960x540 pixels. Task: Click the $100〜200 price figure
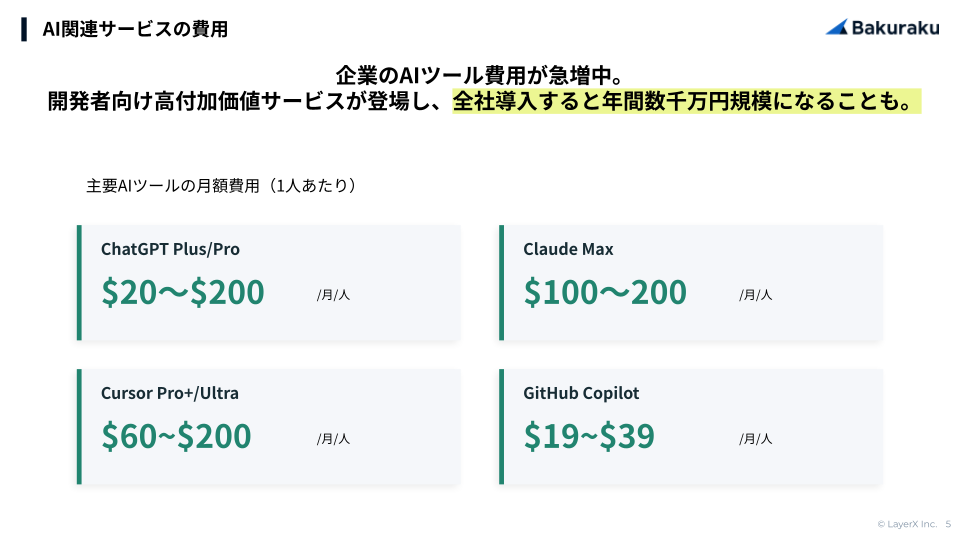(605, 292)
